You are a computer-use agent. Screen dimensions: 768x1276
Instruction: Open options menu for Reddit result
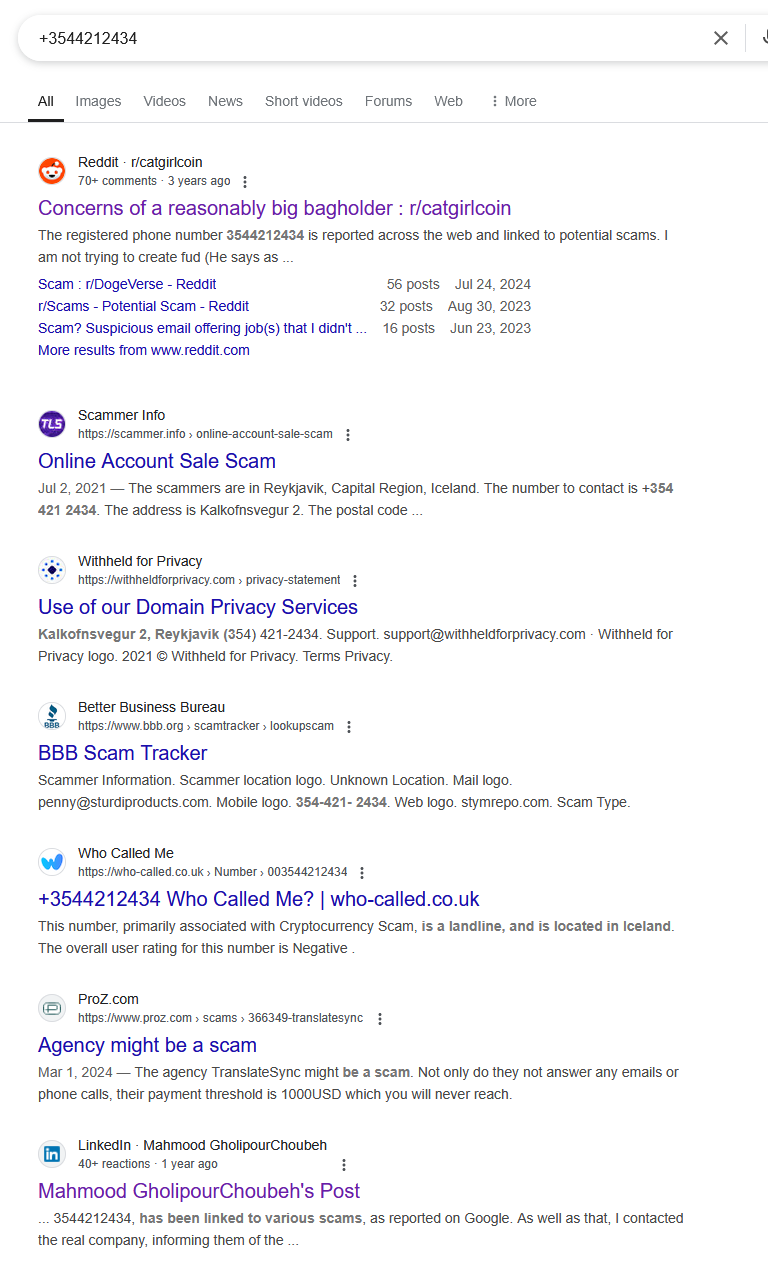point(245,182)
